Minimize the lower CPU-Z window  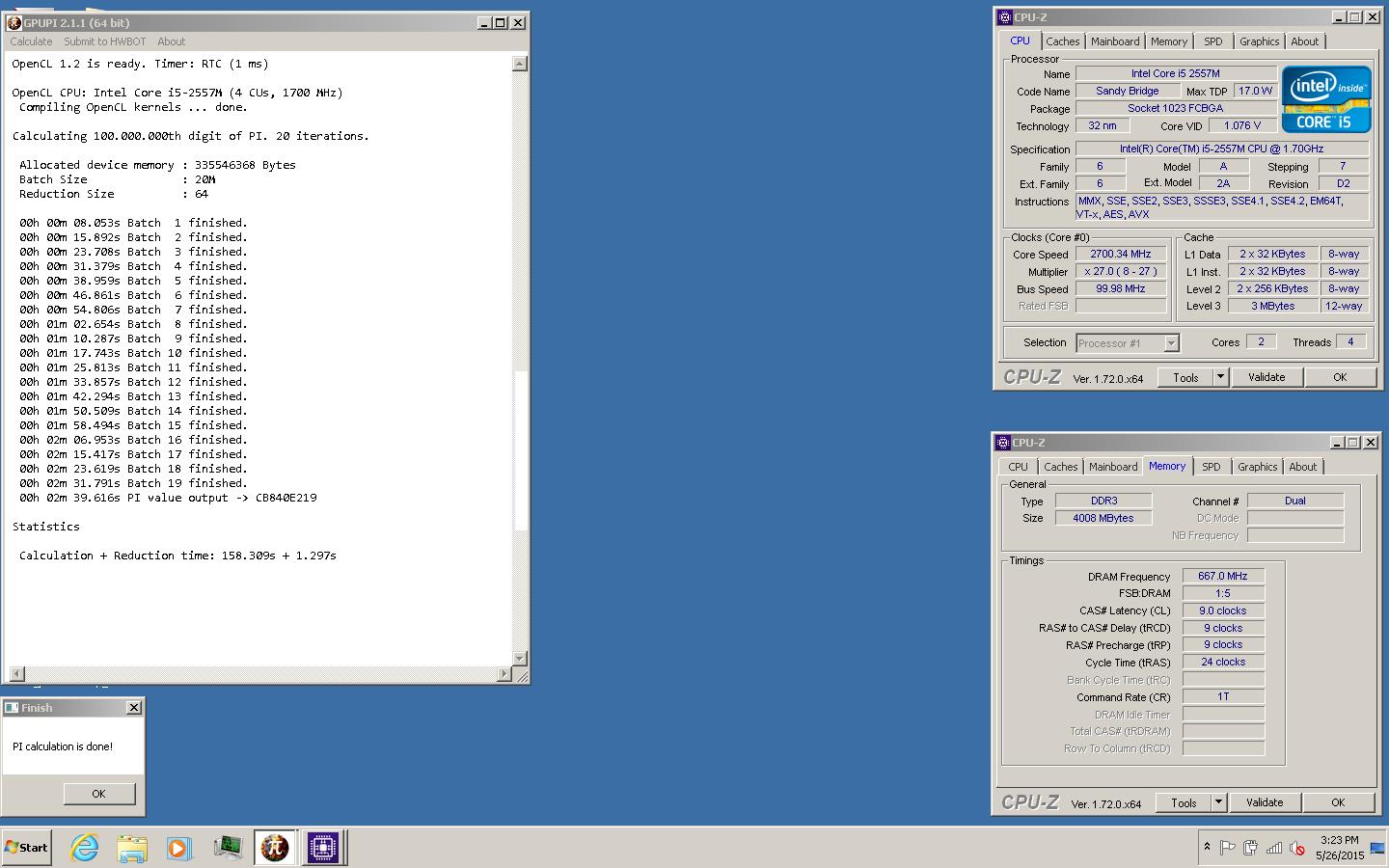[x=1337, y=443]
